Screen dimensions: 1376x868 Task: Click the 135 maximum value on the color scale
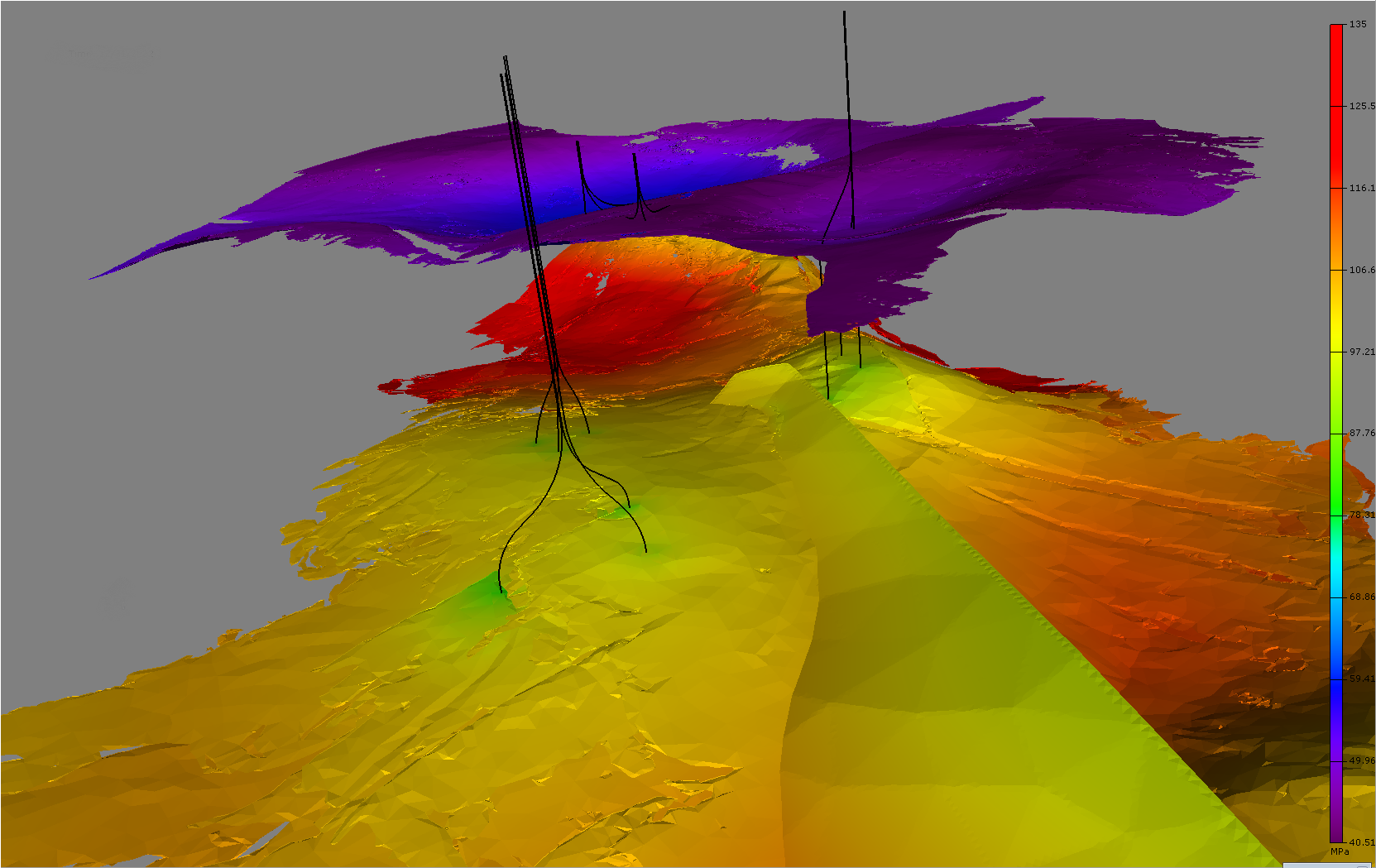[x=1357, y=24]
